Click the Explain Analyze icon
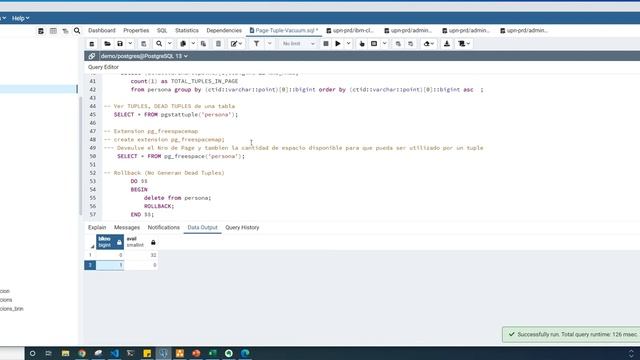 tap(374, 44)
